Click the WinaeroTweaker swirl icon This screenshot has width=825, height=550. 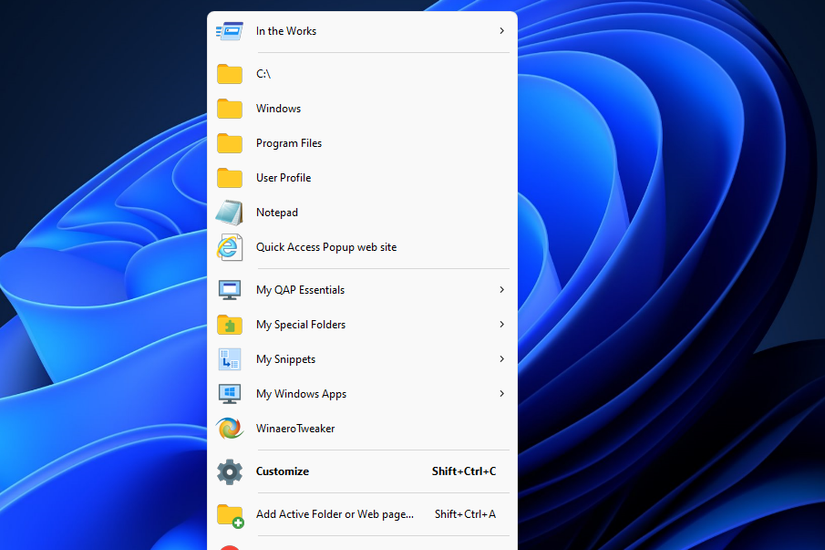click(x=229, y=428)
